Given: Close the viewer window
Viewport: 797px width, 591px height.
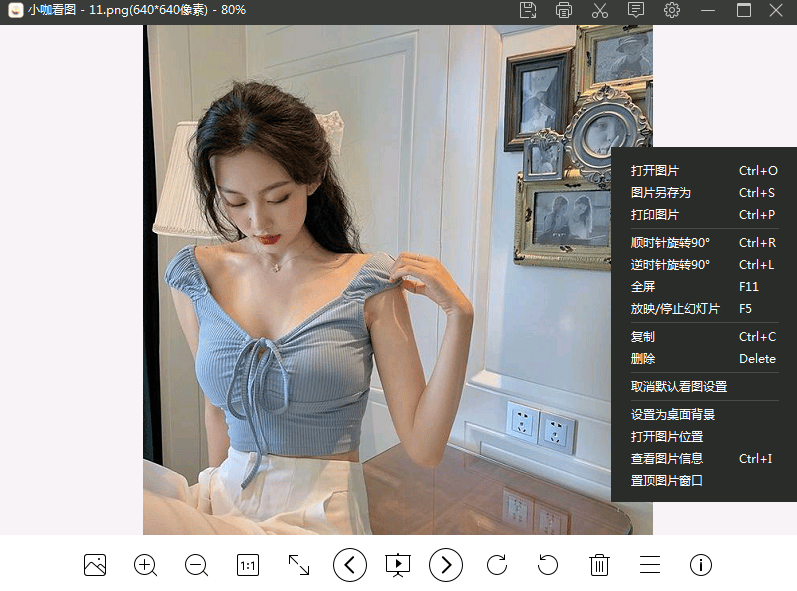Looking at the screenshot, I should 776,10.
